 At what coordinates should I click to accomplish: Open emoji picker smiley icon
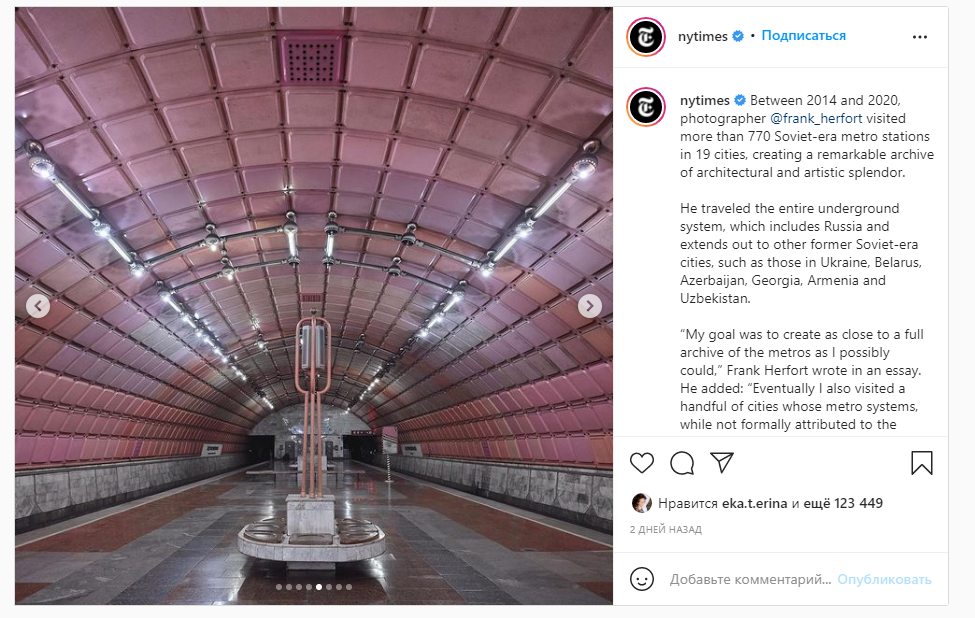[x=642, y=579]
